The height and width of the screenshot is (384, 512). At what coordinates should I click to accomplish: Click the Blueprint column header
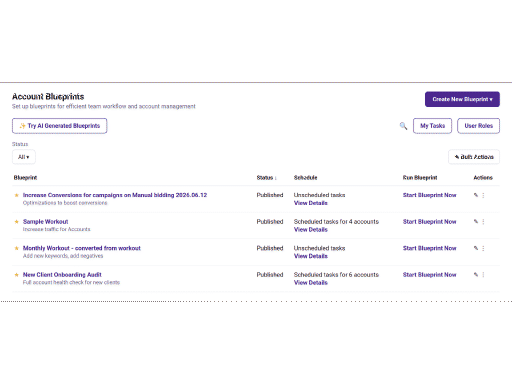(25, 178)
